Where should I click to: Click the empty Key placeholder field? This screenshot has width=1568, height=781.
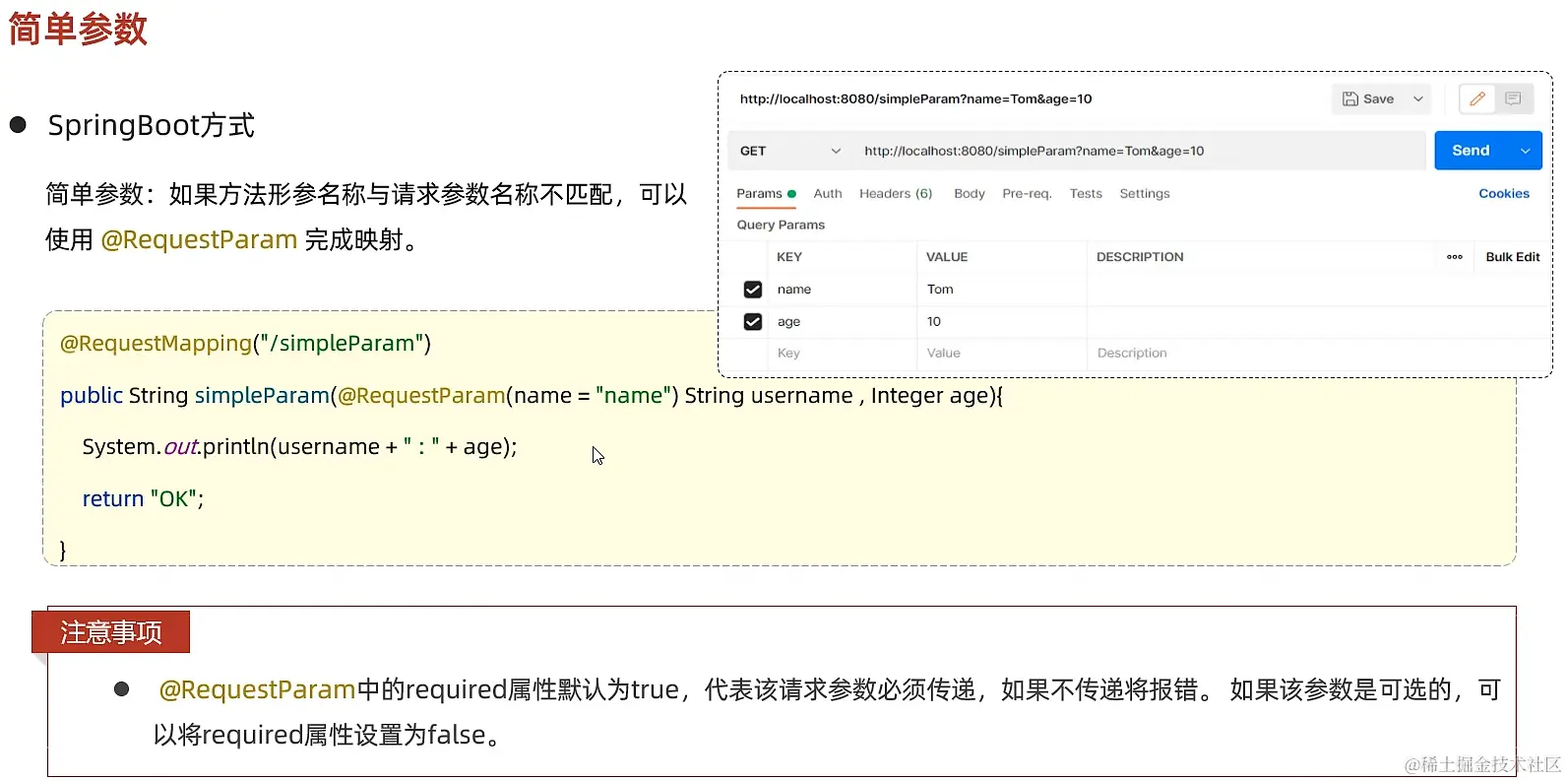[842, 354]
